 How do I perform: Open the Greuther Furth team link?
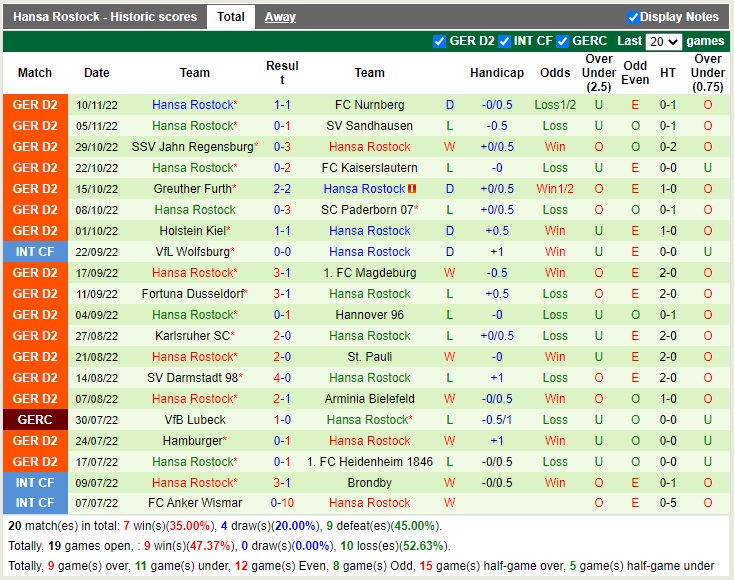[x=194, y=189]
